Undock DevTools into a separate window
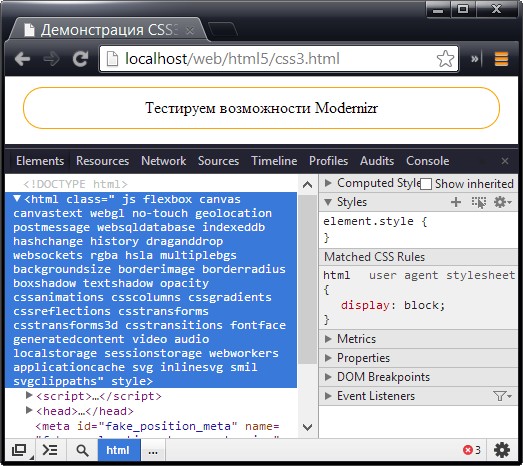 coord(20,450)
